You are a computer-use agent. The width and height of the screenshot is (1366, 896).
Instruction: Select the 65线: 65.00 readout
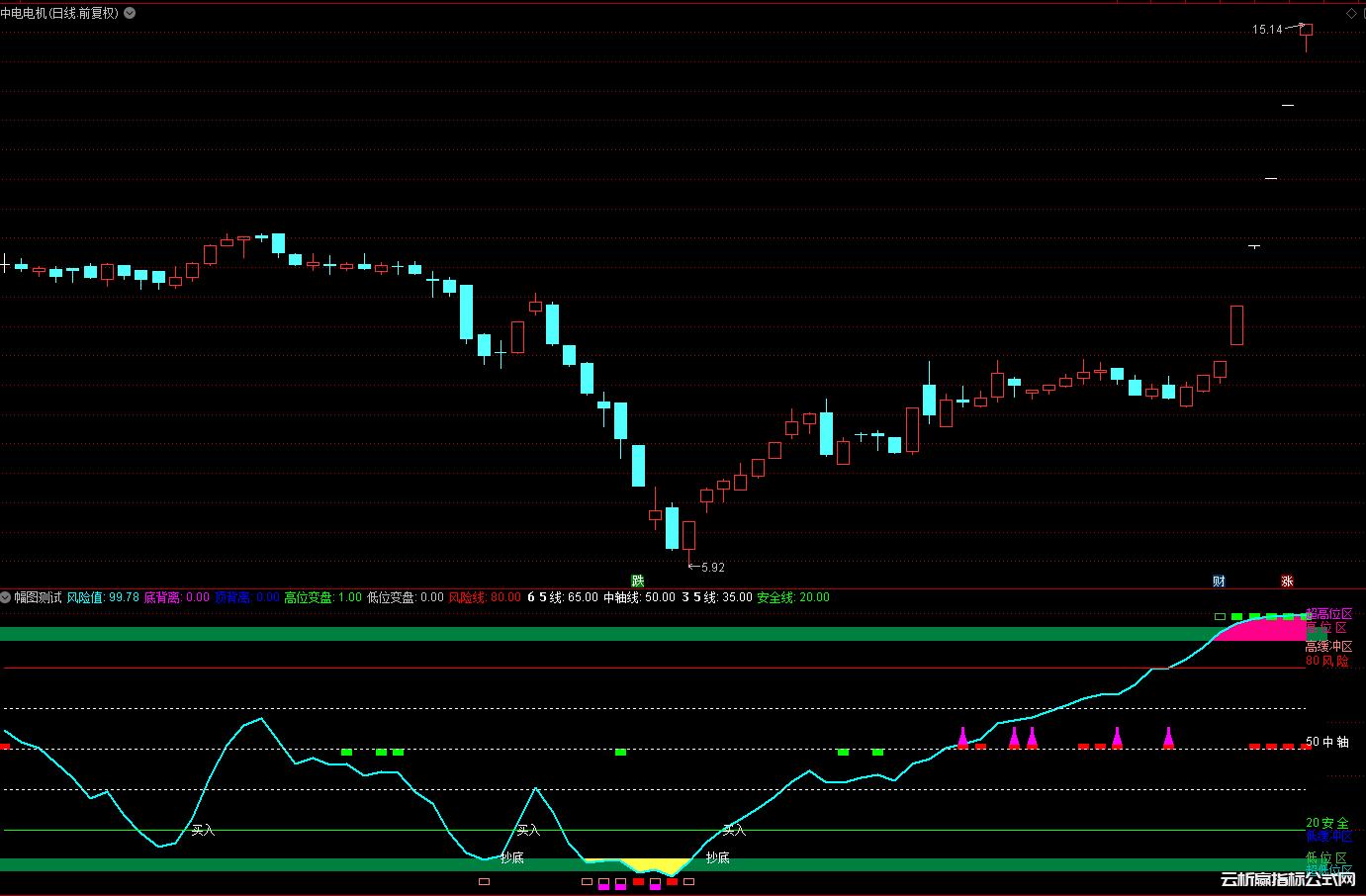[x=563, y=597]
